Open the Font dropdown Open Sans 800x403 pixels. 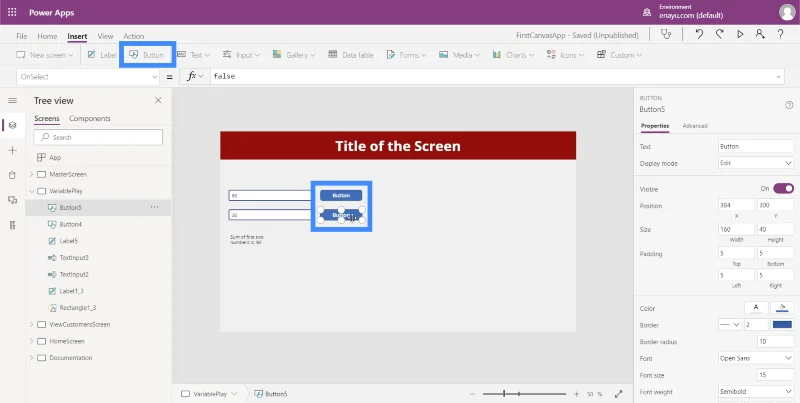tap(756, 358)
